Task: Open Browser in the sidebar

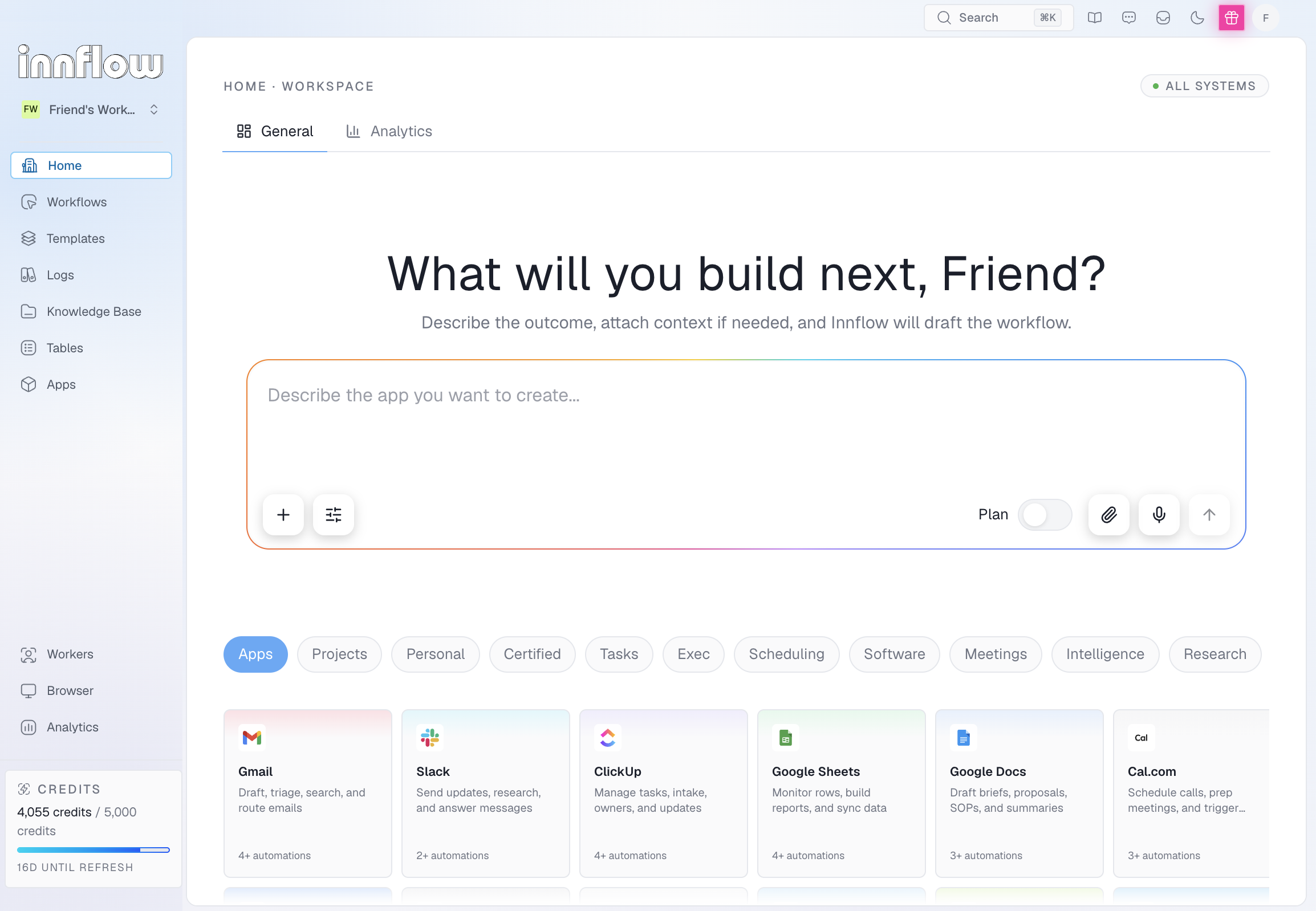Action: (x=91, y=691)
